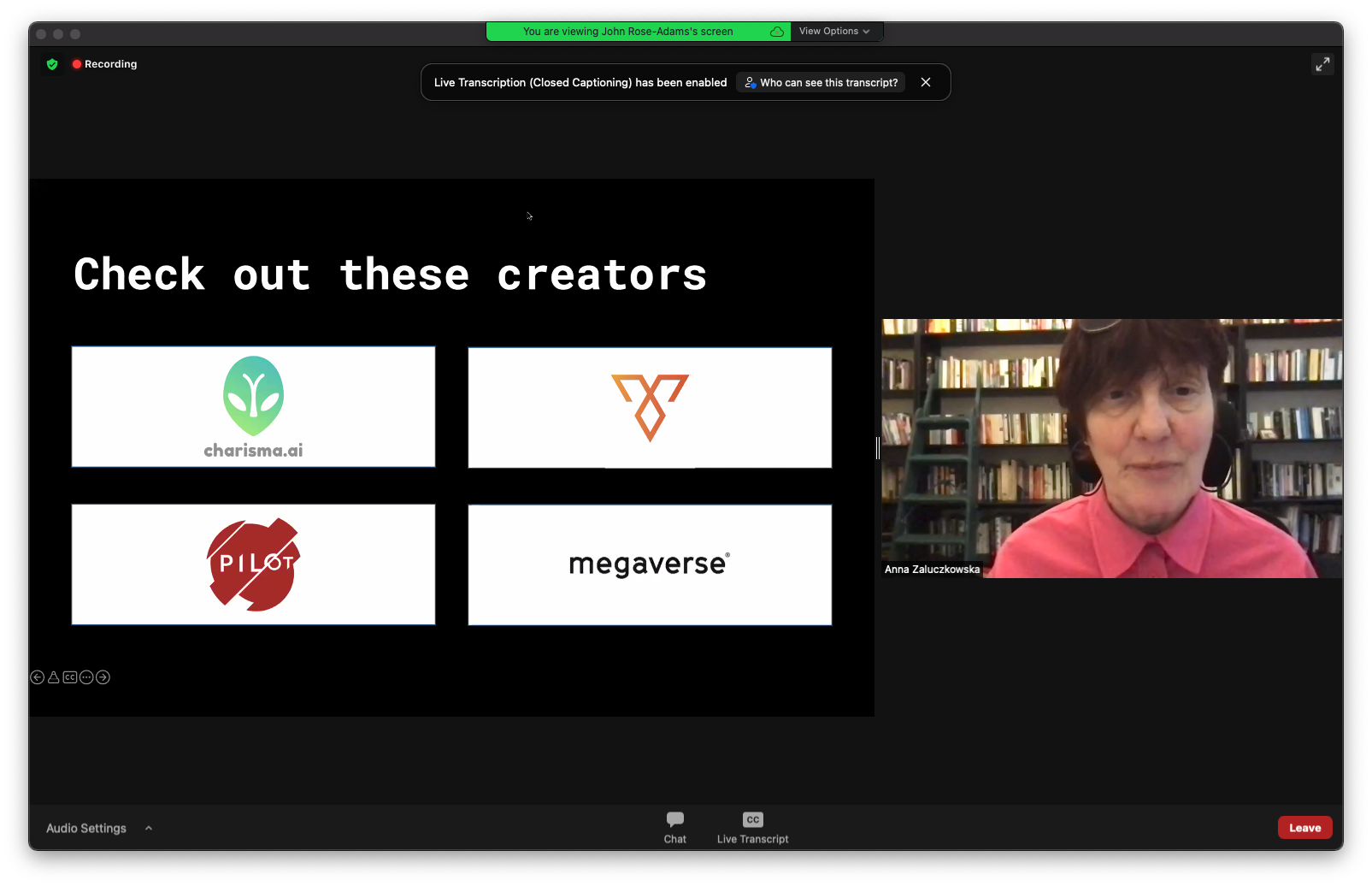The width and height of the screenshot is (1372, 886).
Task: Click 'Who can see this transcript?'
Action: pyautogui.click(x=821, y=83)
